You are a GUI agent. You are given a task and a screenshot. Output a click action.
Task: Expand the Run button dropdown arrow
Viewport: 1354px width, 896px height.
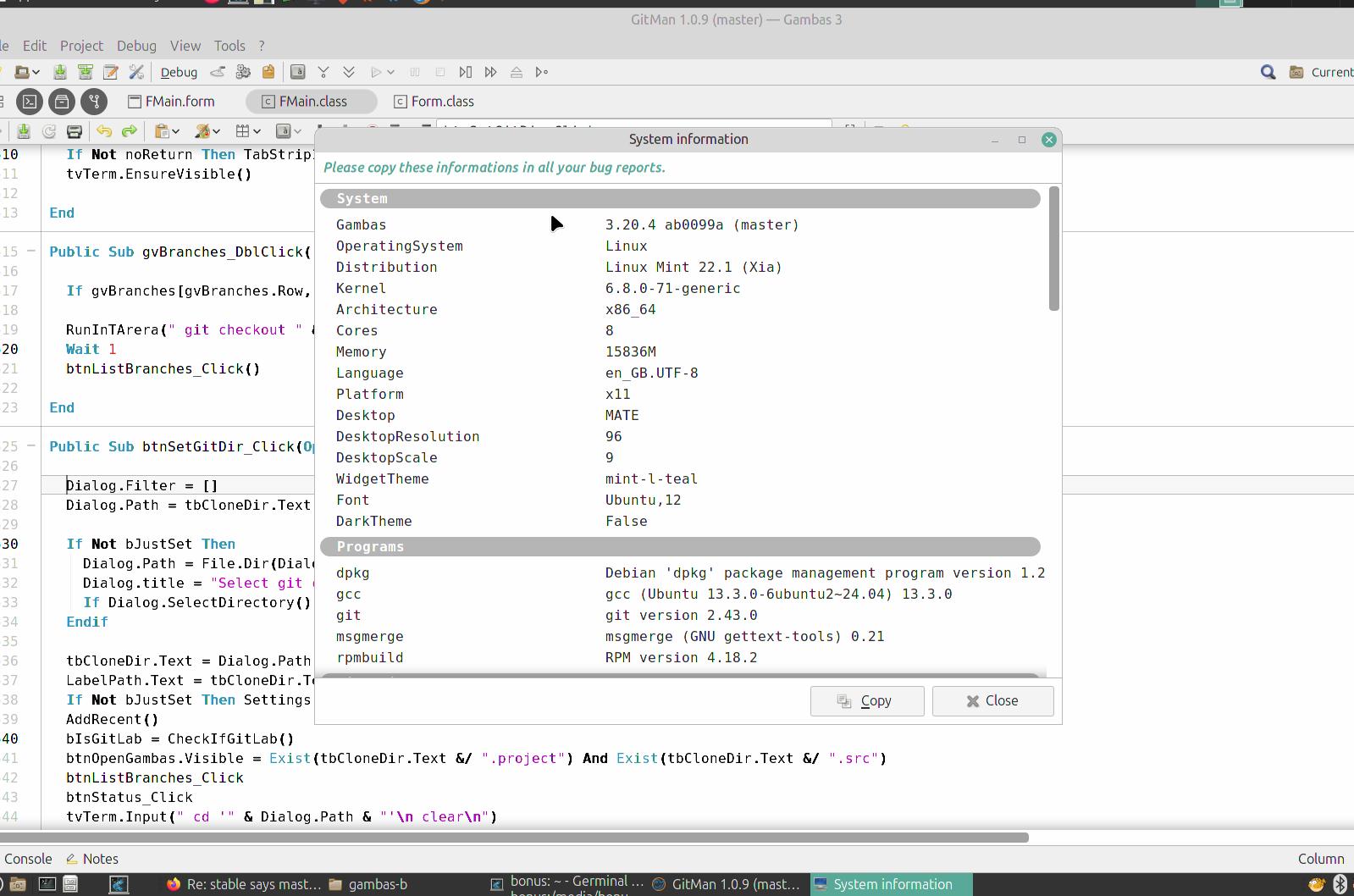coord(390,72)
